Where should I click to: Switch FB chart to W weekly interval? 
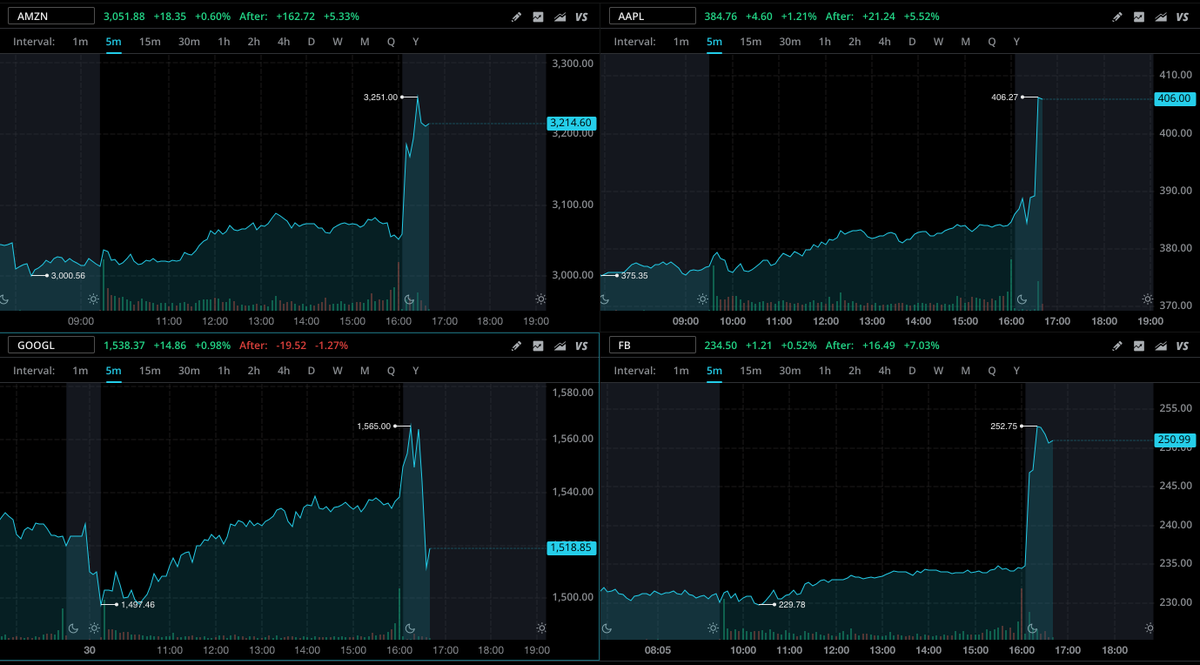pos(938,371)
